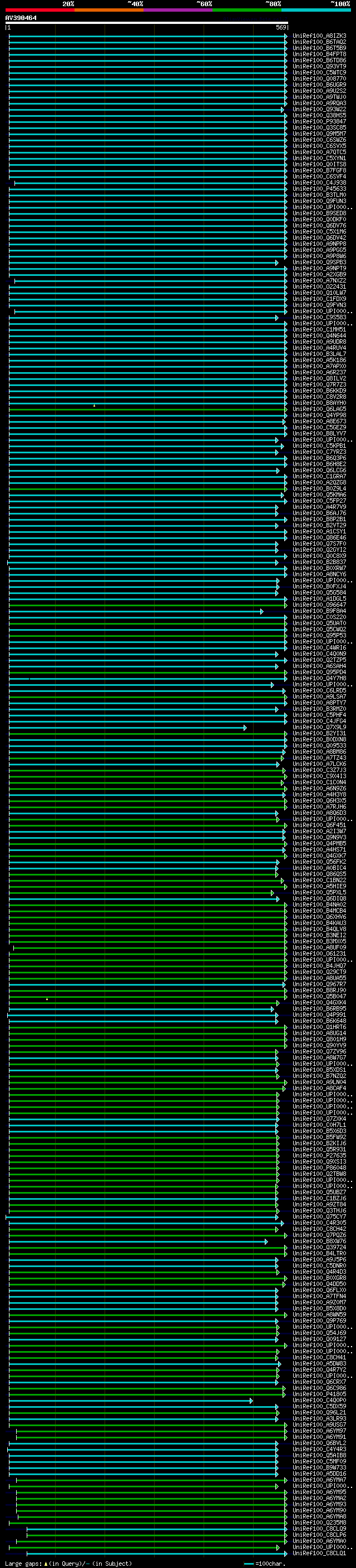
Task: Open hit UniRef100_B2B837
Action: click(319, 562)
